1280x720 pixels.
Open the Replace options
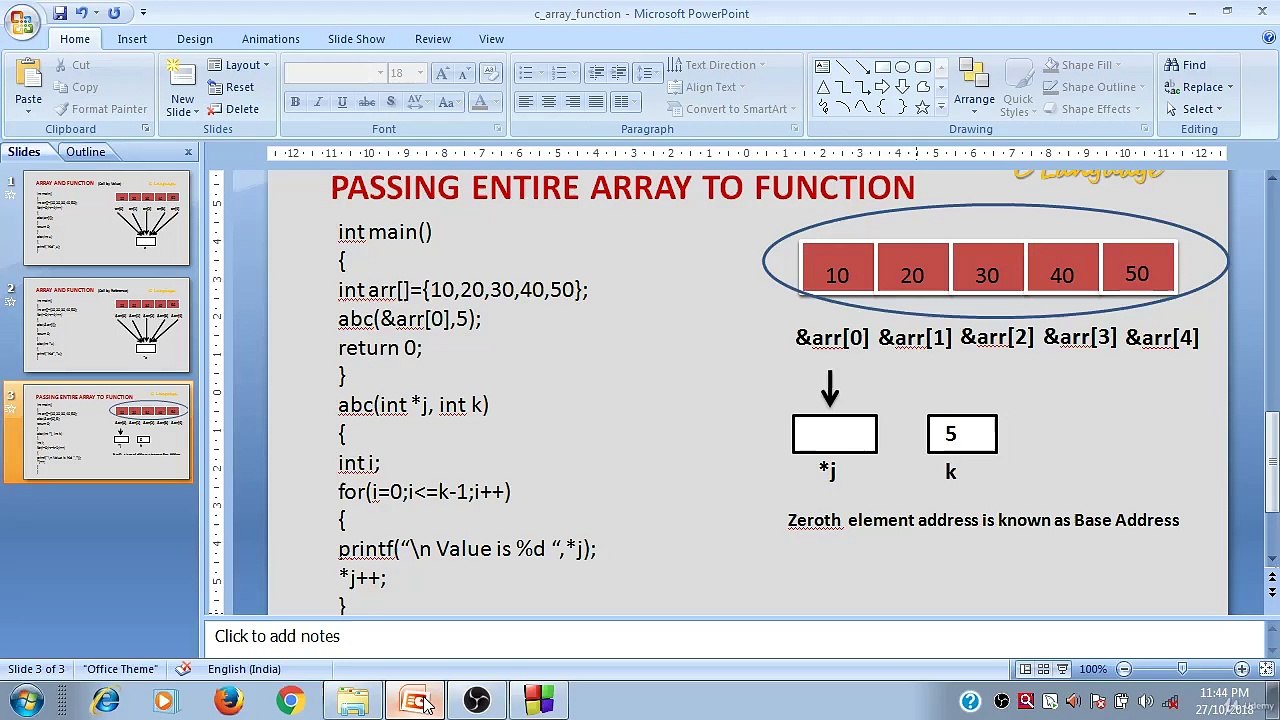coord(1199,87)
